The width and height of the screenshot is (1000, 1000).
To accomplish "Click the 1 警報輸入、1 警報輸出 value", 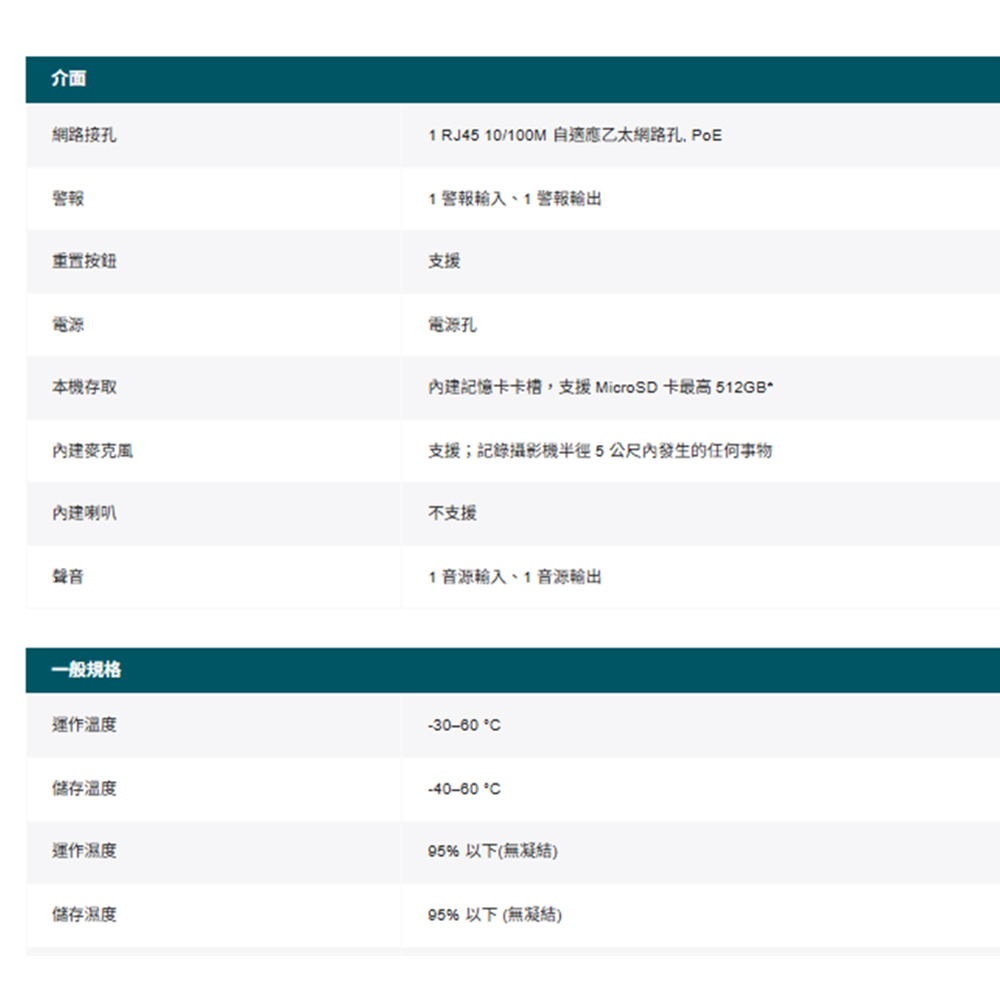I will coord(515,199).
